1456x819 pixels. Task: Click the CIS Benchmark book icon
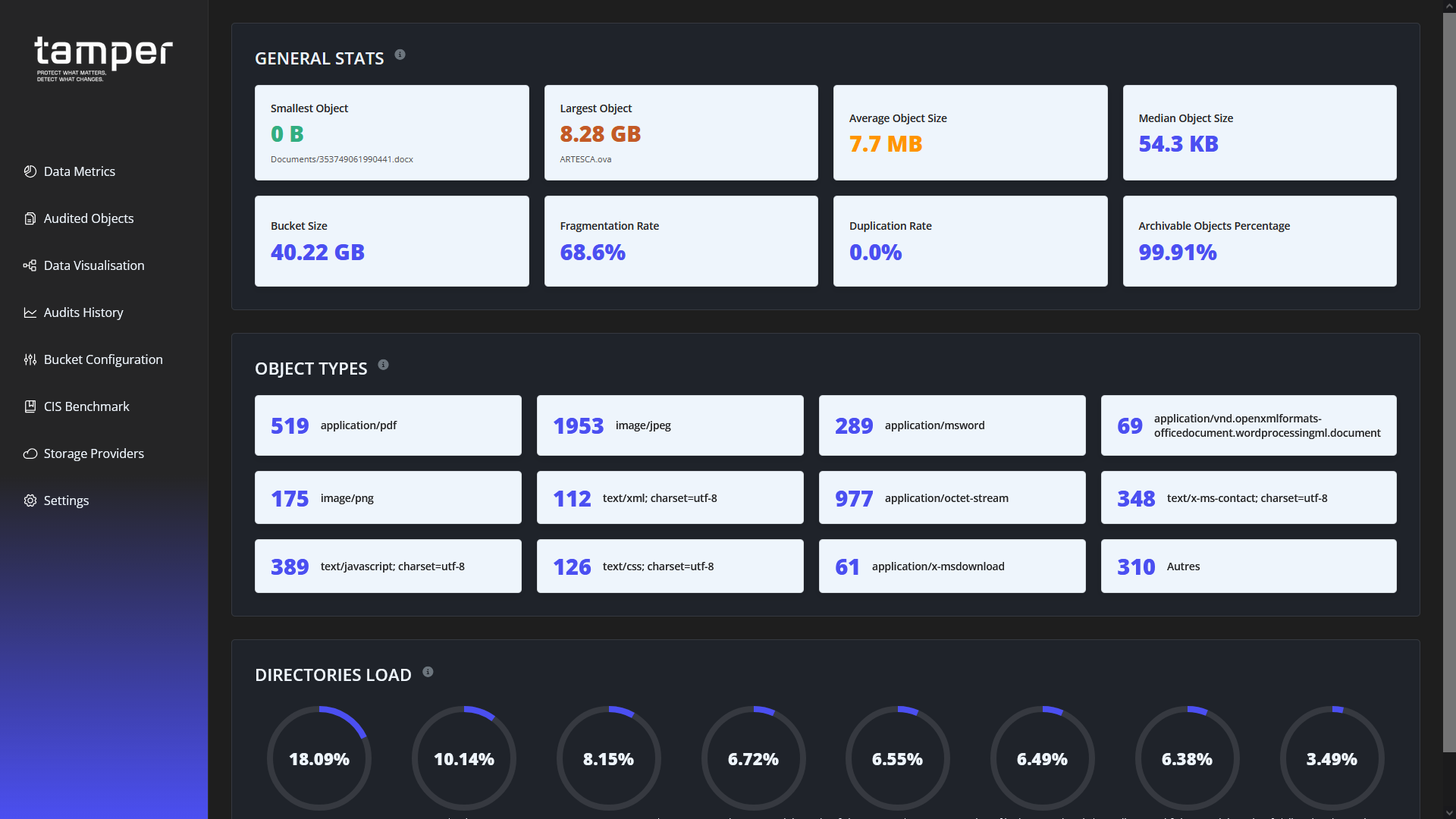coord(30,406)
